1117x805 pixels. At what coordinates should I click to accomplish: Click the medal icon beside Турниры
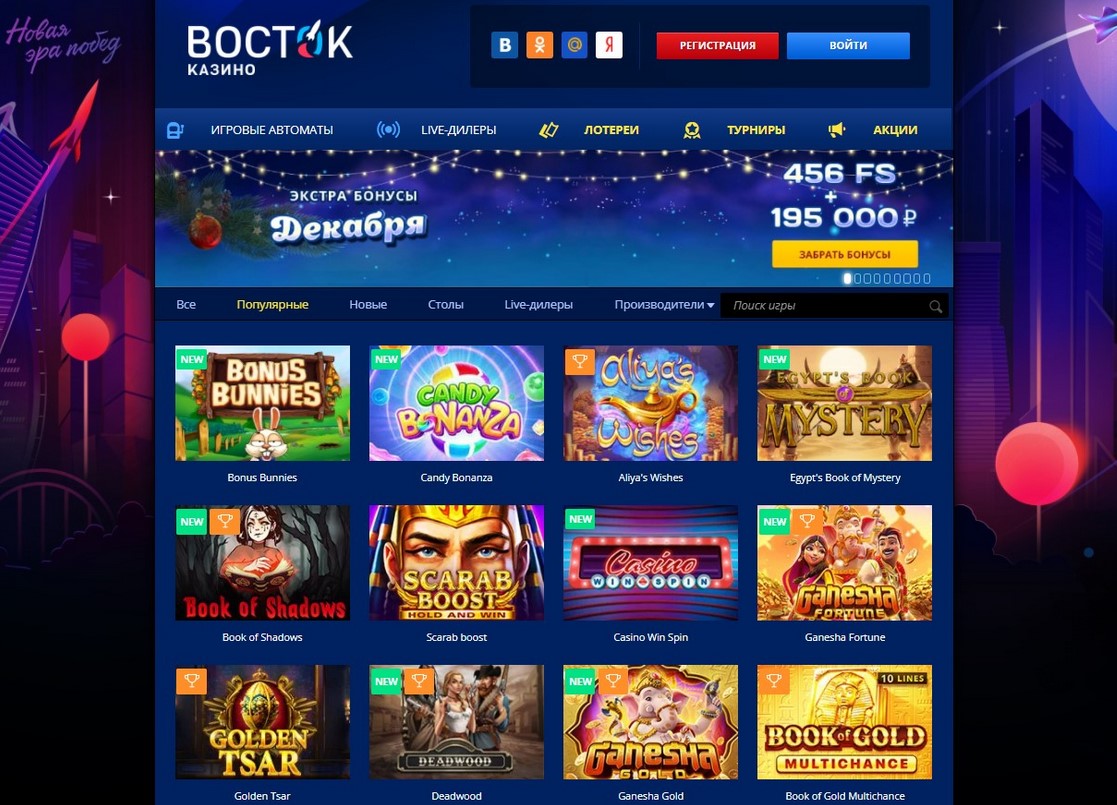[692, 130]
